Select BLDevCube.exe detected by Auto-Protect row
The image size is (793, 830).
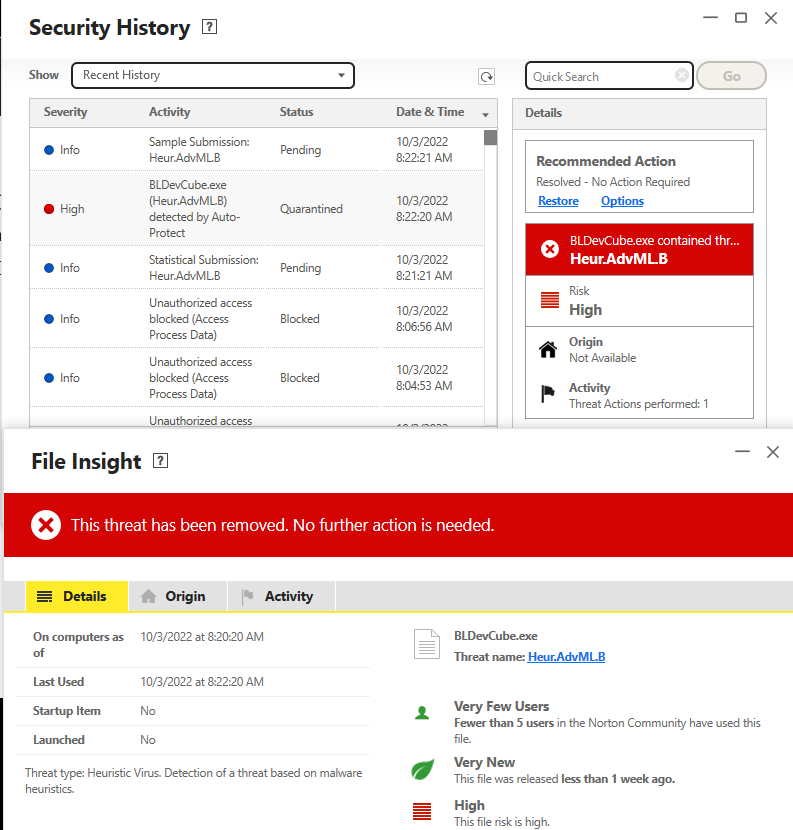tap(257, 209)
